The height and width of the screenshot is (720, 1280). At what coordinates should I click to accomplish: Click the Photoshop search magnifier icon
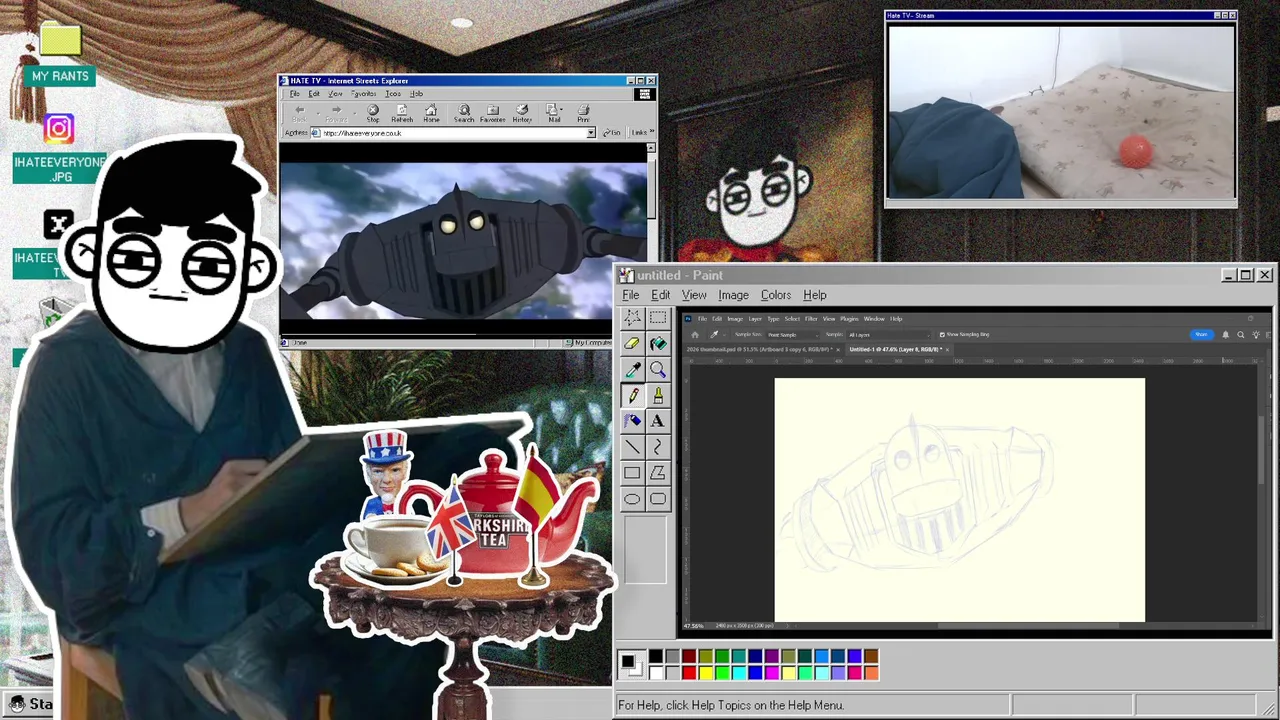1241,334
